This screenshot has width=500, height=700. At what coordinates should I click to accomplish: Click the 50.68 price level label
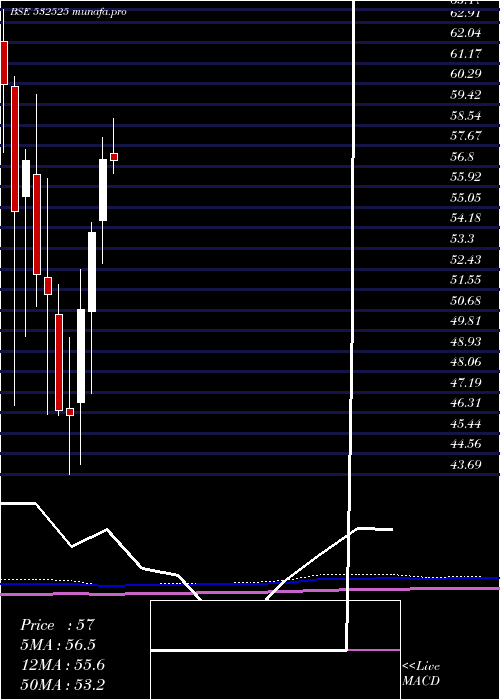point(466,301)
